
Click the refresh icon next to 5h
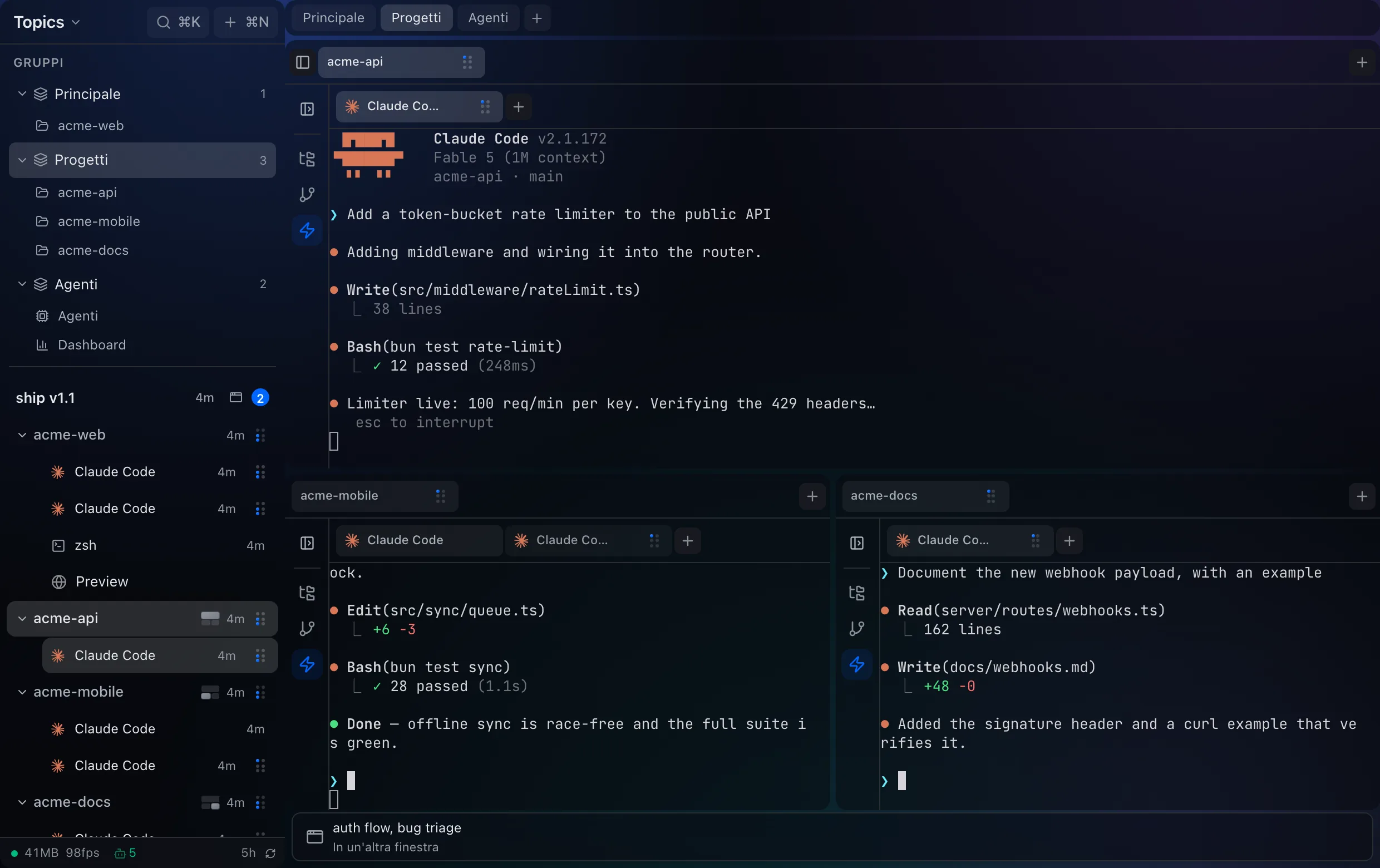(x=270, y=854)
